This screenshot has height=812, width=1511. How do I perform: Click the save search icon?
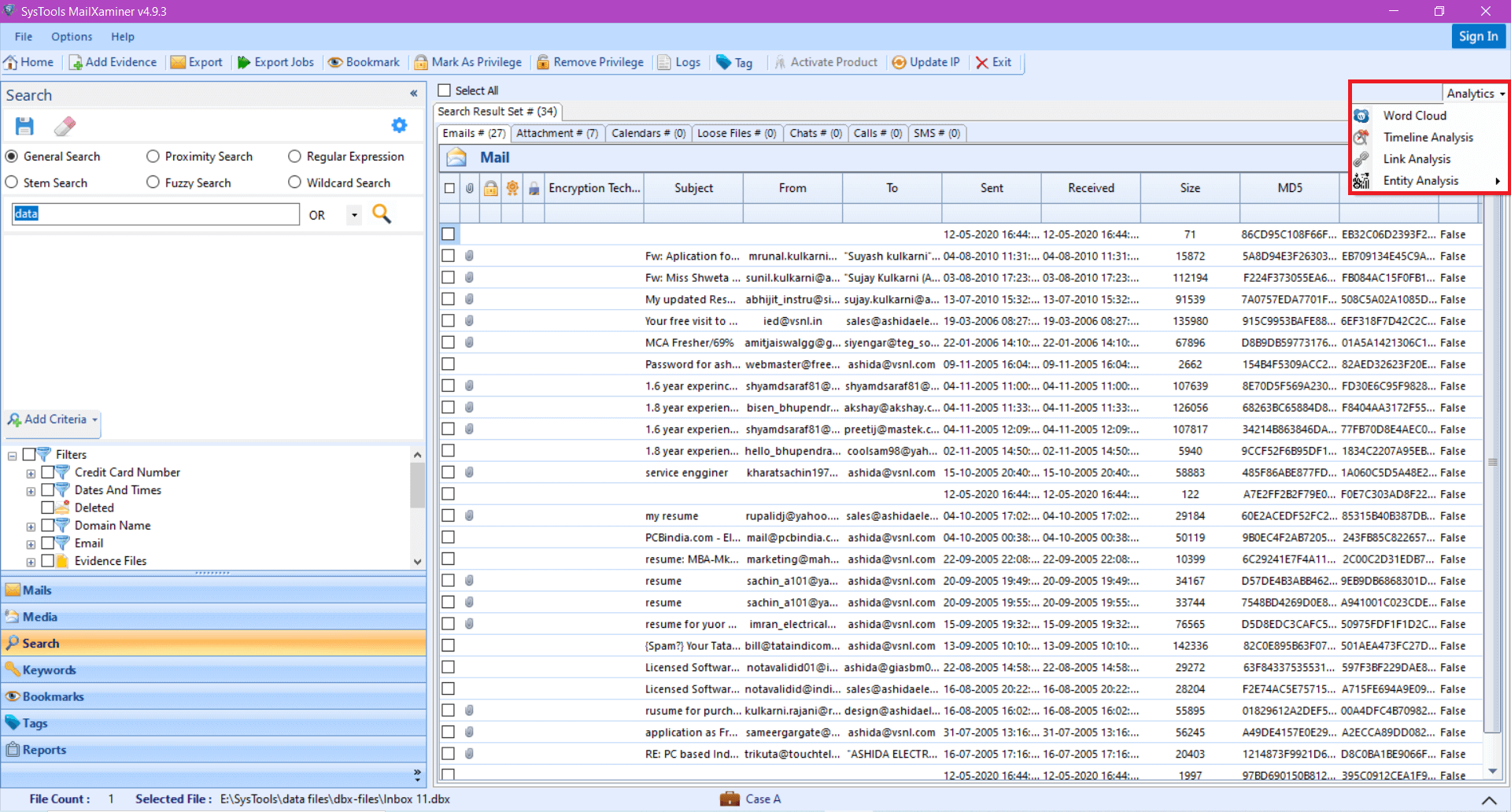(24, 126)
